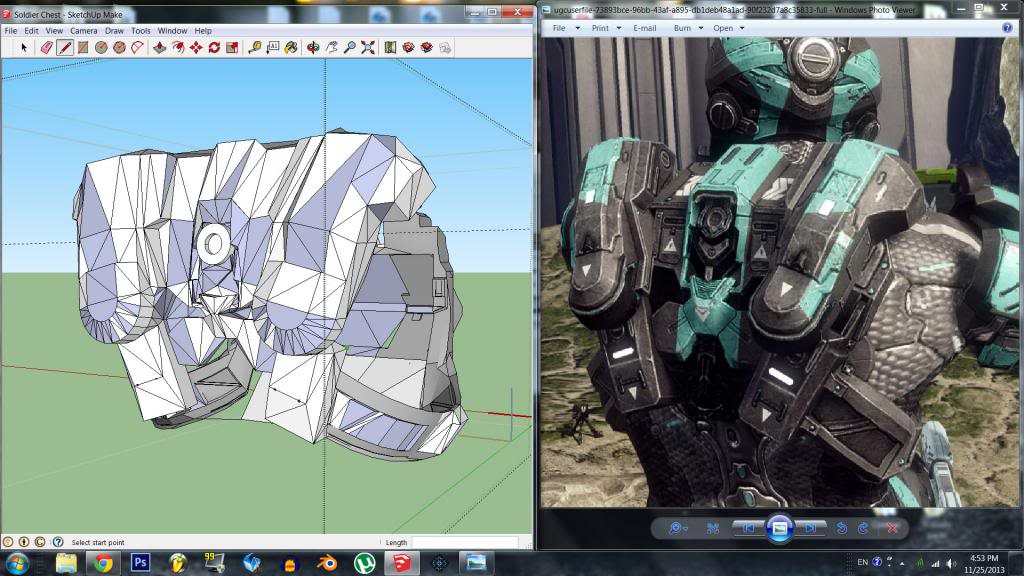Delete the photo with red X button
Viewport: 1024px width, 576px height.
tap(892, 528)
